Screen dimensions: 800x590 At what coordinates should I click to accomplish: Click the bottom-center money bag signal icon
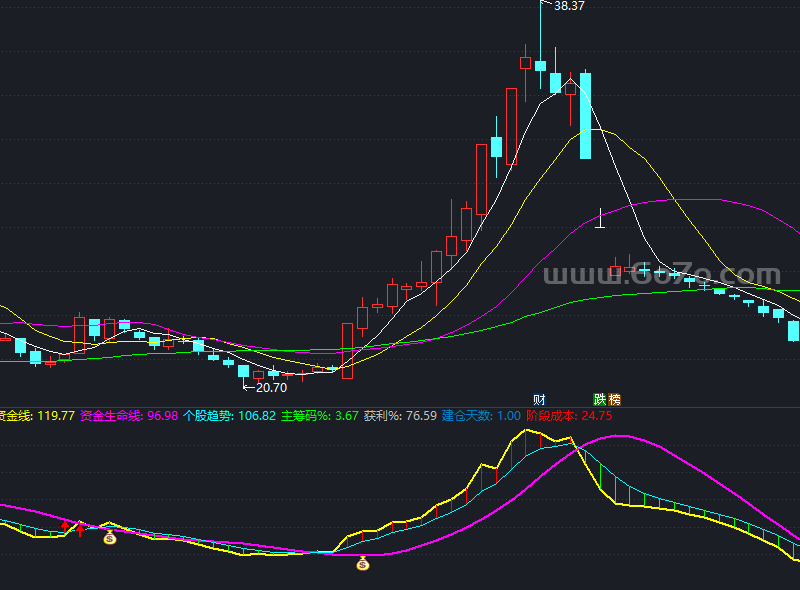pyautogui.click(x=363, y=565)
